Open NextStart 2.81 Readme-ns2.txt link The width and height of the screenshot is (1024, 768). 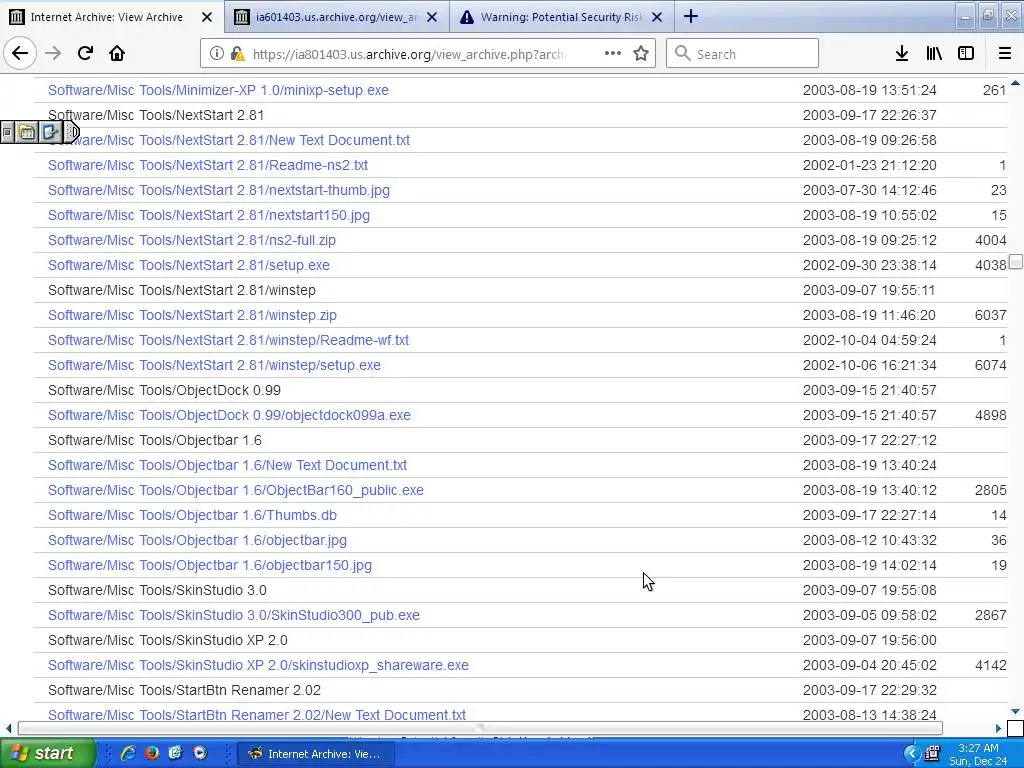(208, 165)
